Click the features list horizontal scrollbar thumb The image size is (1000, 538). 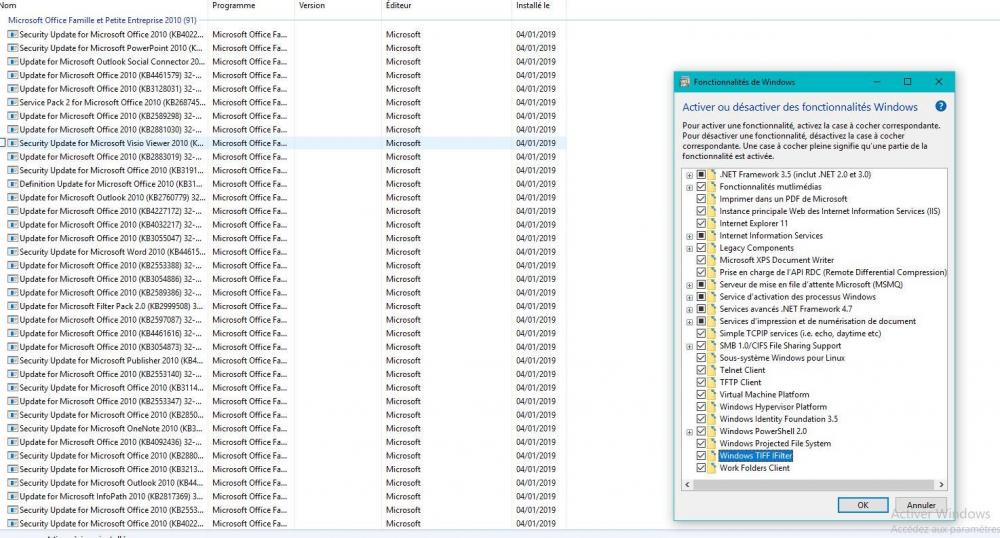[814, 484]
